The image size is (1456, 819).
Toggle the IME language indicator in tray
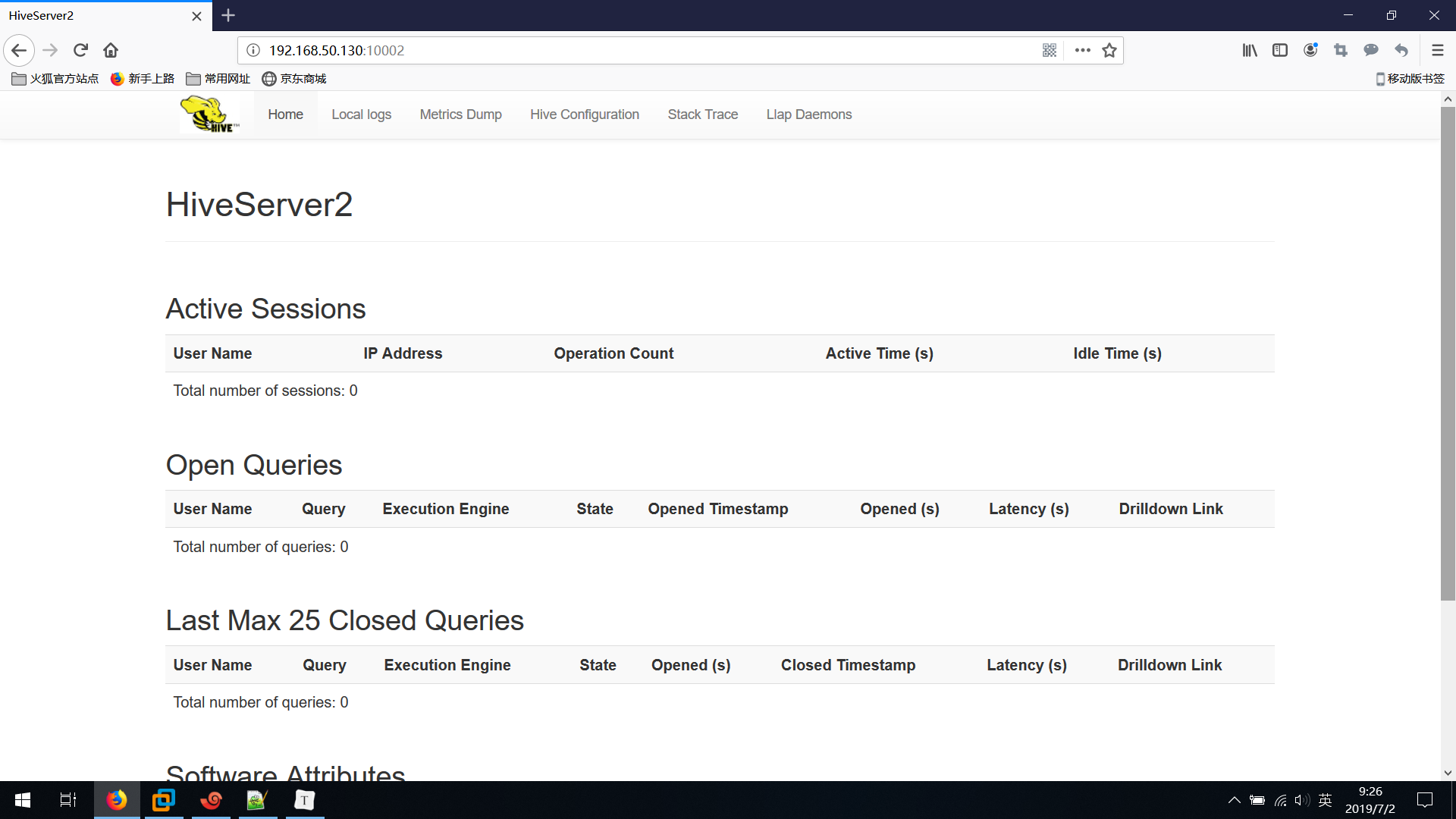pyautogui.click(x=1325, y=800)
